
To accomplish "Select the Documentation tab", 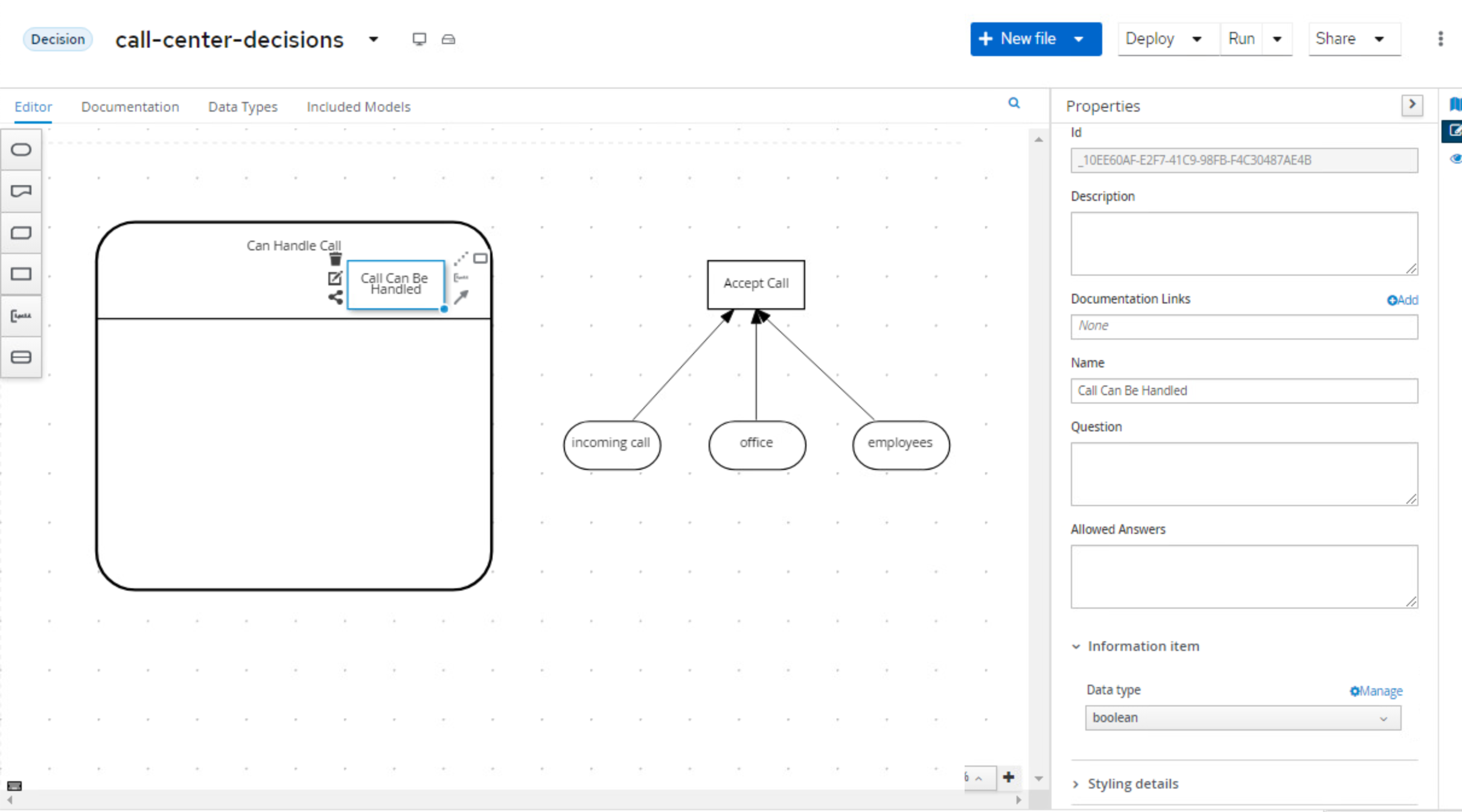I will 130,107.
